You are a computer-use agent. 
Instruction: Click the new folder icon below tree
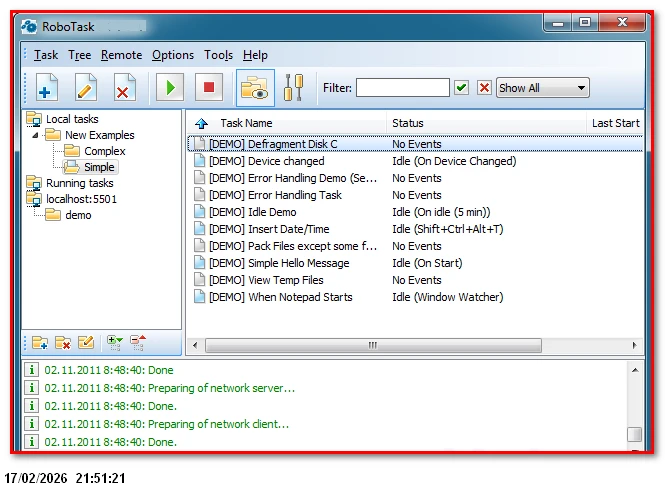[x=40, y=343]
